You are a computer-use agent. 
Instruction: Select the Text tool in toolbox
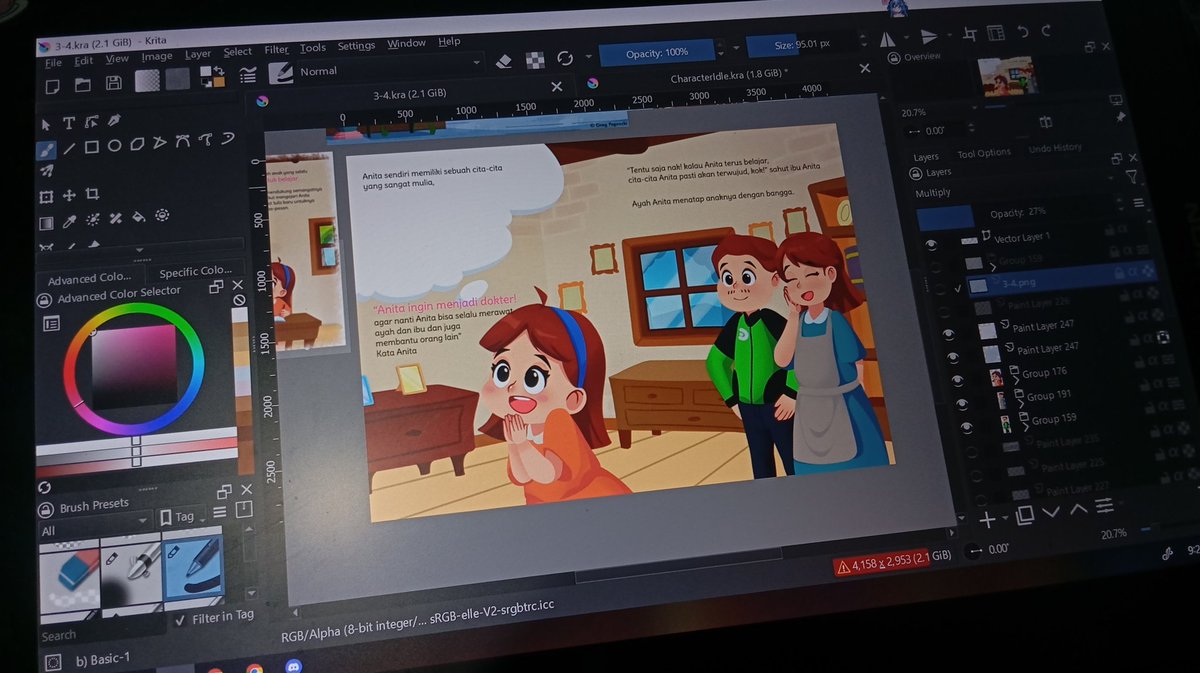click(x=68, y=123)
